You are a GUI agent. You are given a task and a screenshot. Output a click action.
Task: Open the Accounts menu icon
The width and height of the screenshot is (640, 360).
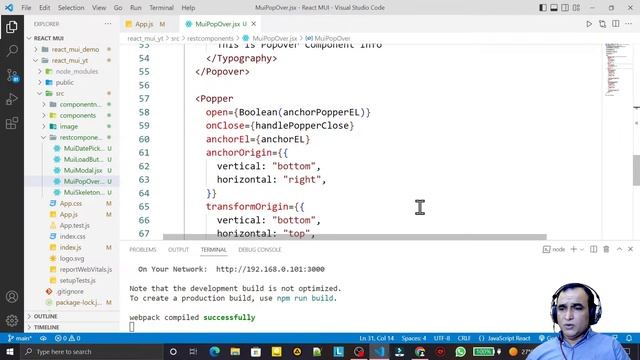point(12,297)
